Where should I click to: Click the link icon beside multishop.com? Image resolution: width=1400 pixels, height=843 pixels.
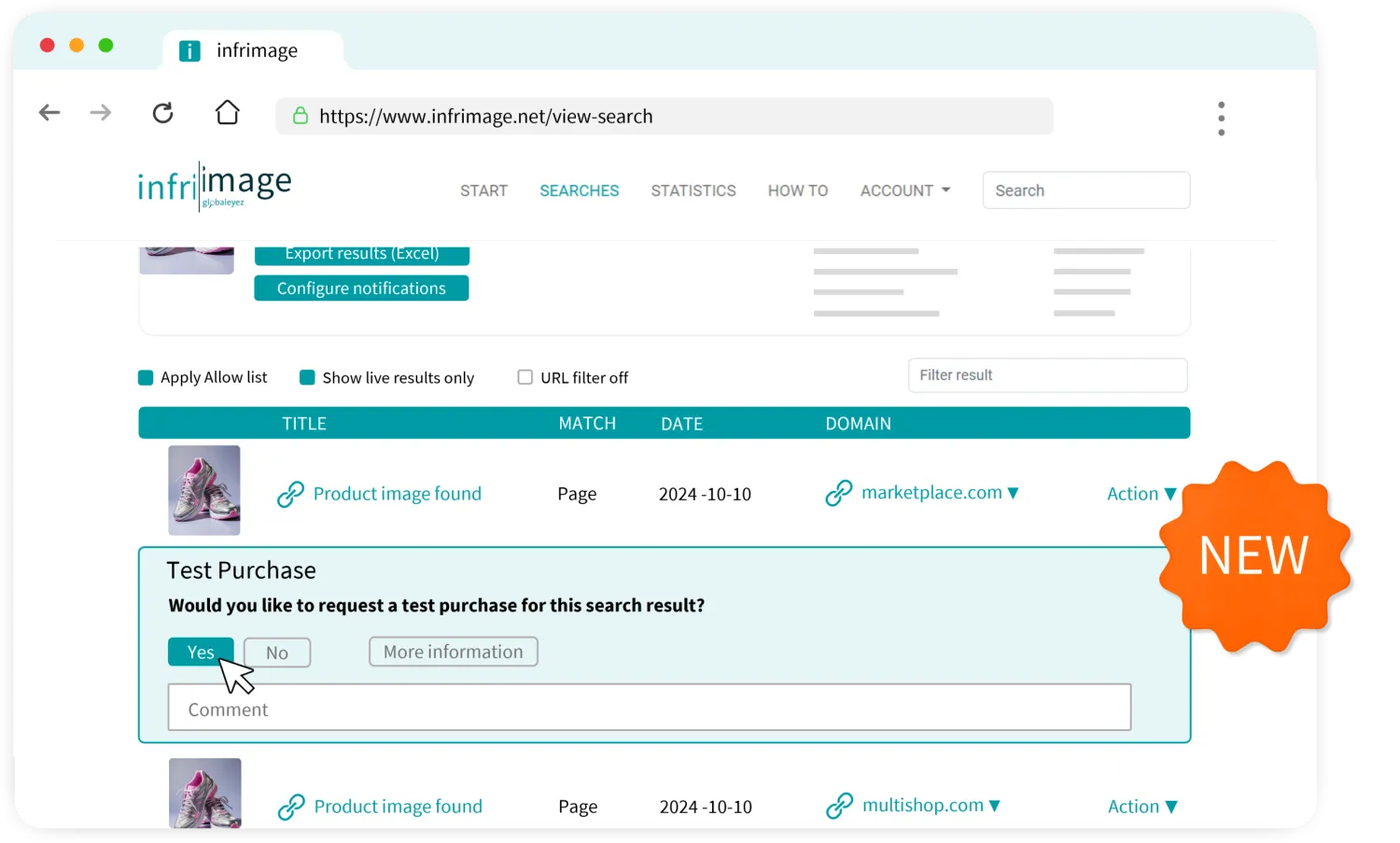[840, 806]
